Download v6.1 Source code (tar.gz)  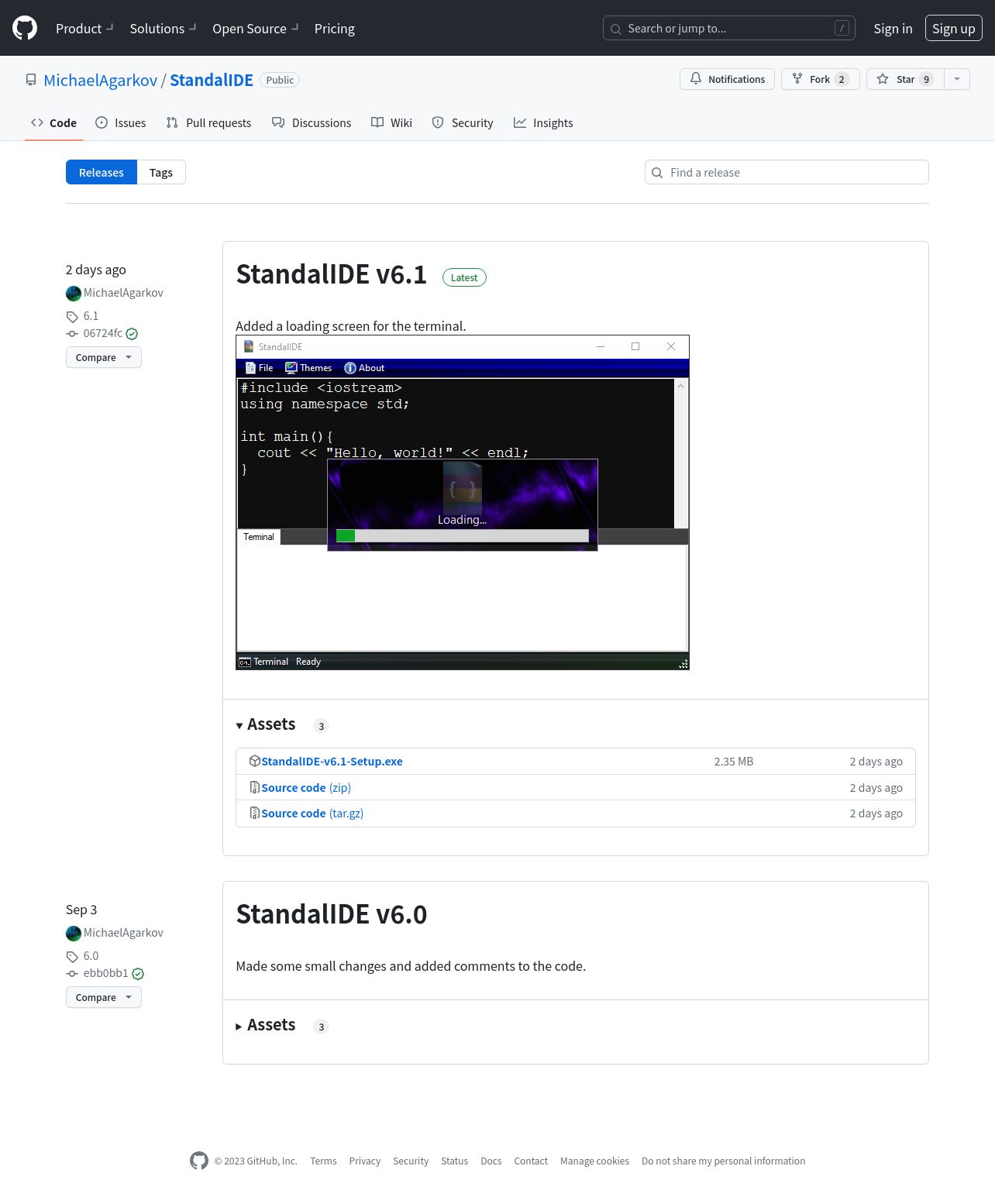312,813
